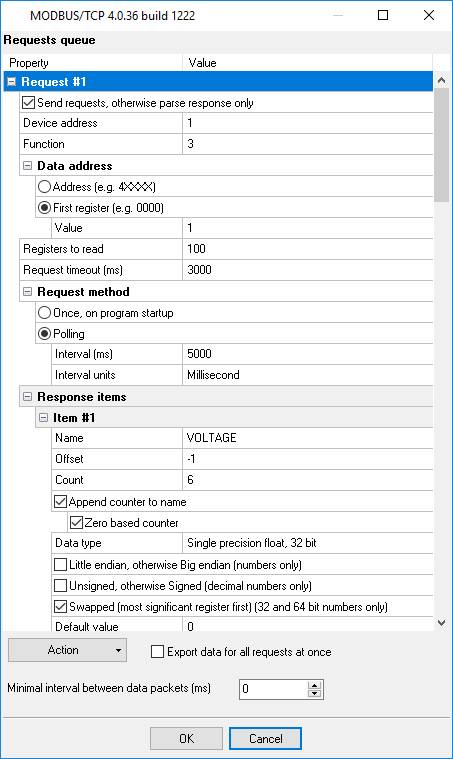Uncheck Swapped most significant register first
This screenshot has height=759, width=453.
point(60,607)
